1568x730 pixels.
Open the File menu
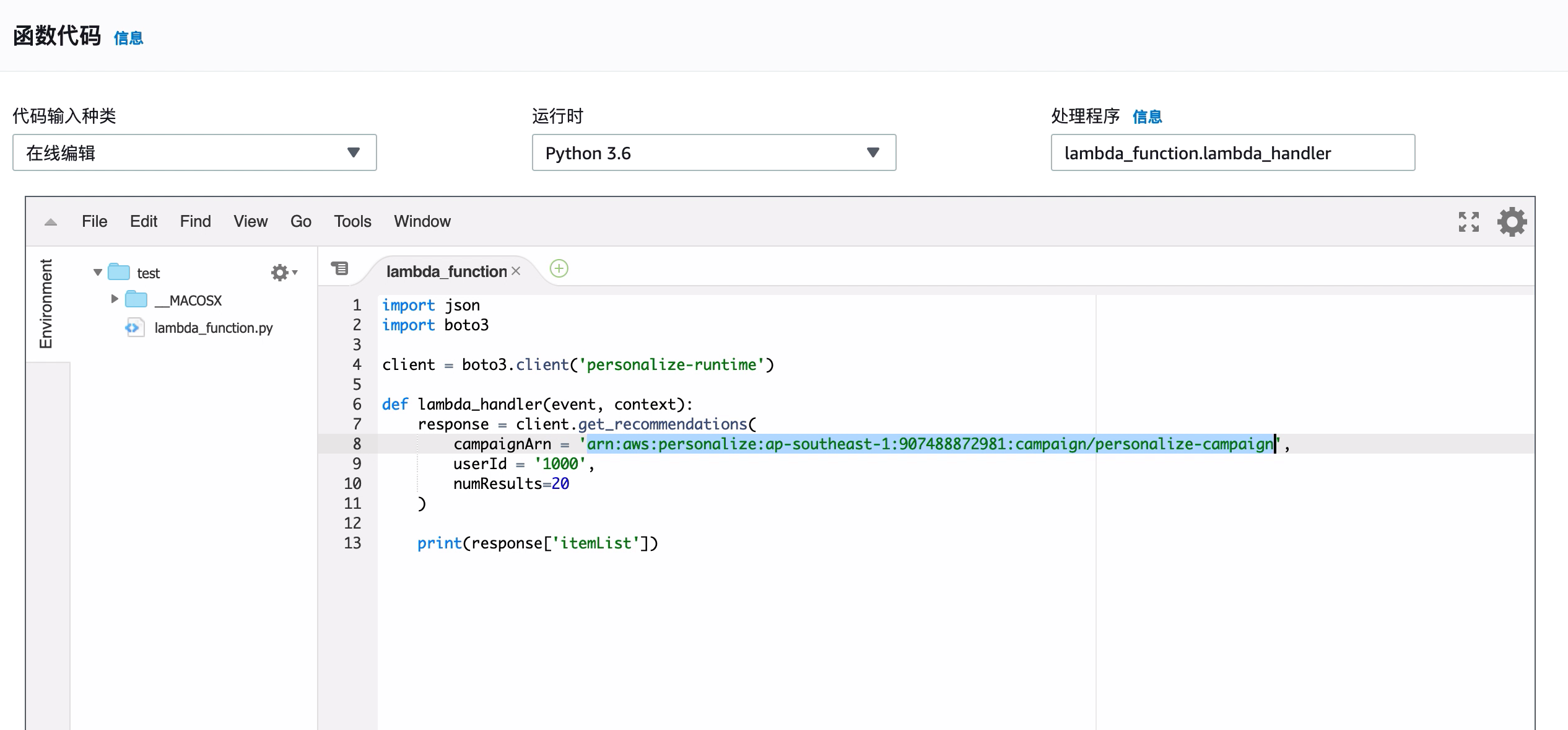coord(94,221)
